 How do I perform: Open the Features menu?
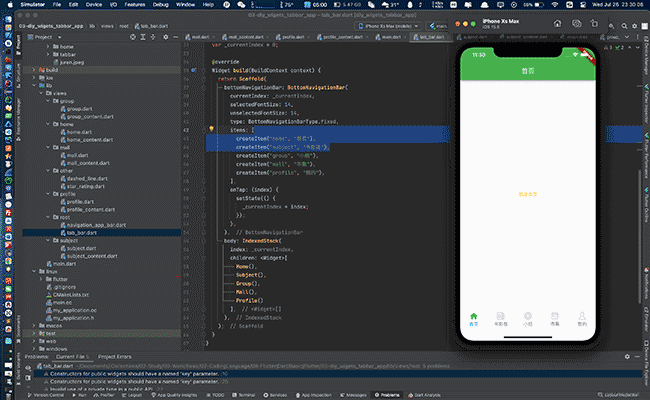point(135,5)
